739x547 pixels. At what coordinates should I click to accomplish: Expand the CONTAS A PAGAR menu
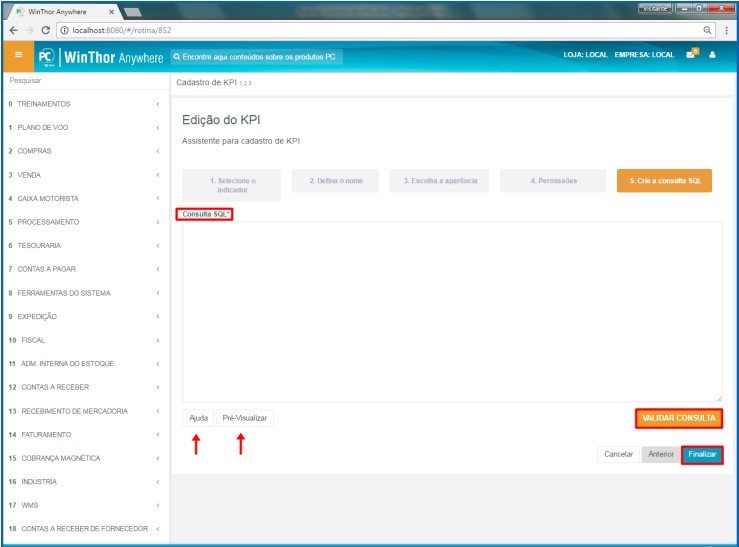85,269
